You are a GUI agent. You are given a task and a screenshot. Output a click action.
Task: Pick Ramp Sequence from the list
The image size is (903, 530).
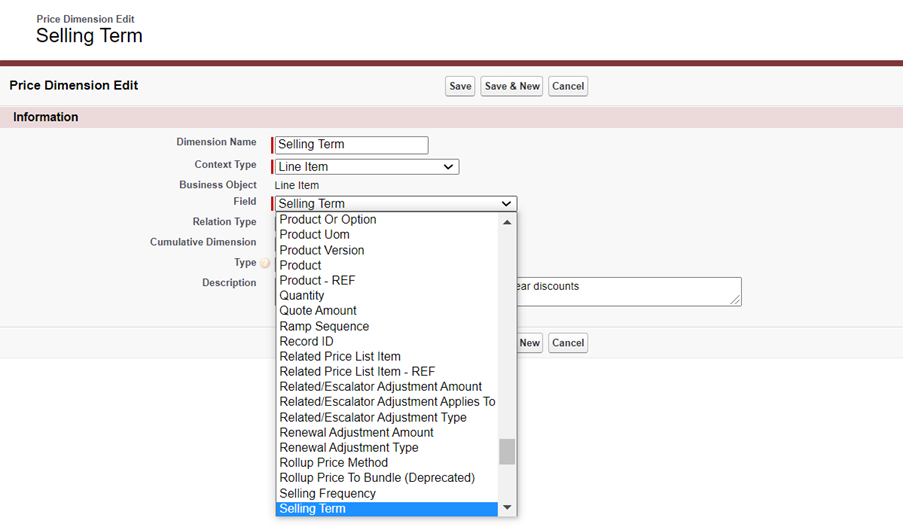(x=324, y=326)
